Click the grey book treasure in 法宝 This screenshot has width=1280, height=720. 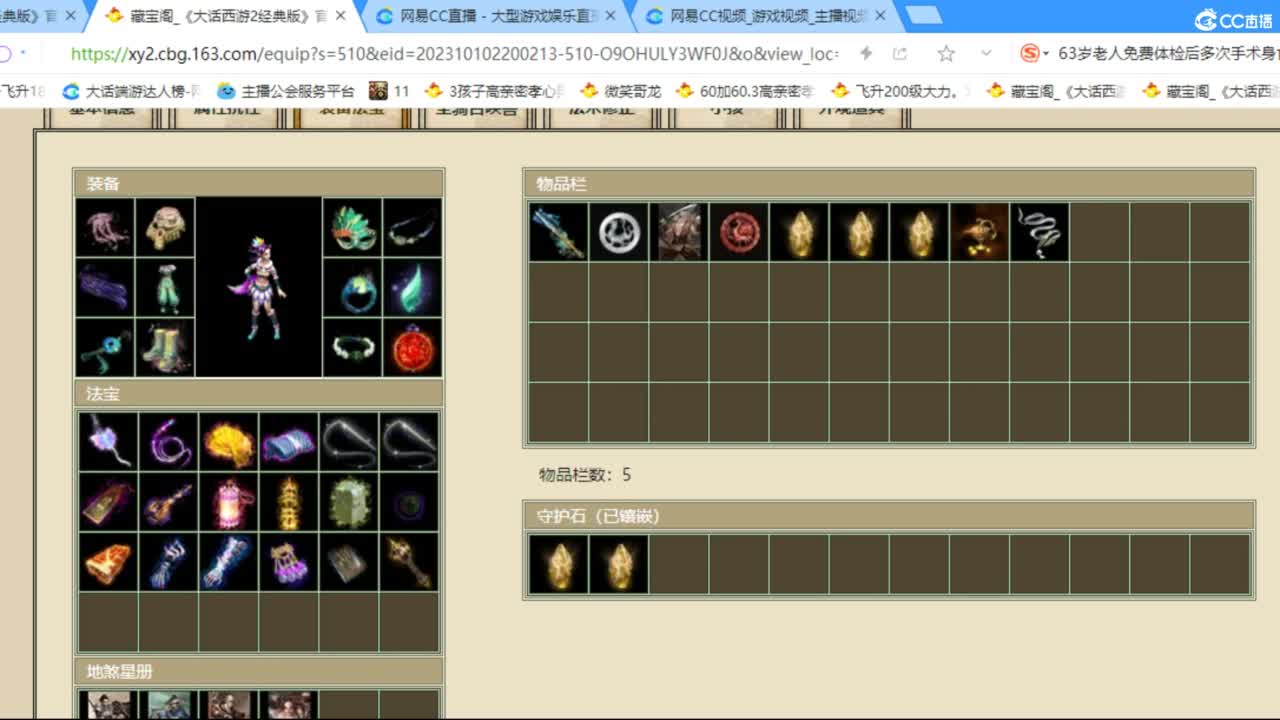point(348,561)
